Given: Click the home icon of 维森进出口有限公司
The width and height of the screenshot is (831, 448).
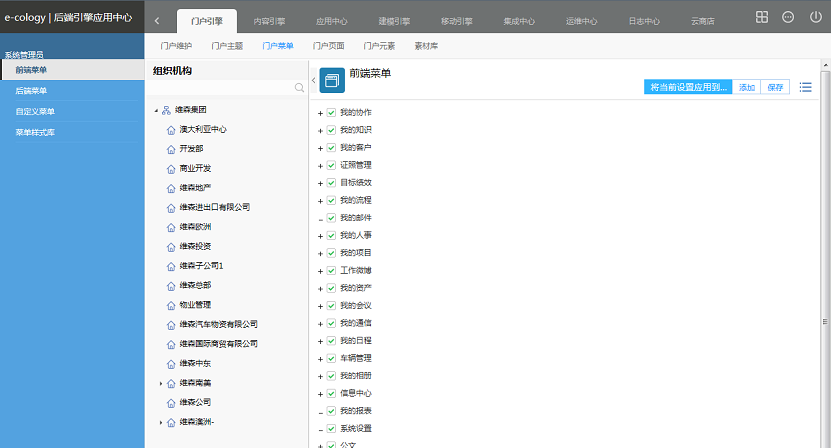Looking at the screenshot, I should click(171, 208).
